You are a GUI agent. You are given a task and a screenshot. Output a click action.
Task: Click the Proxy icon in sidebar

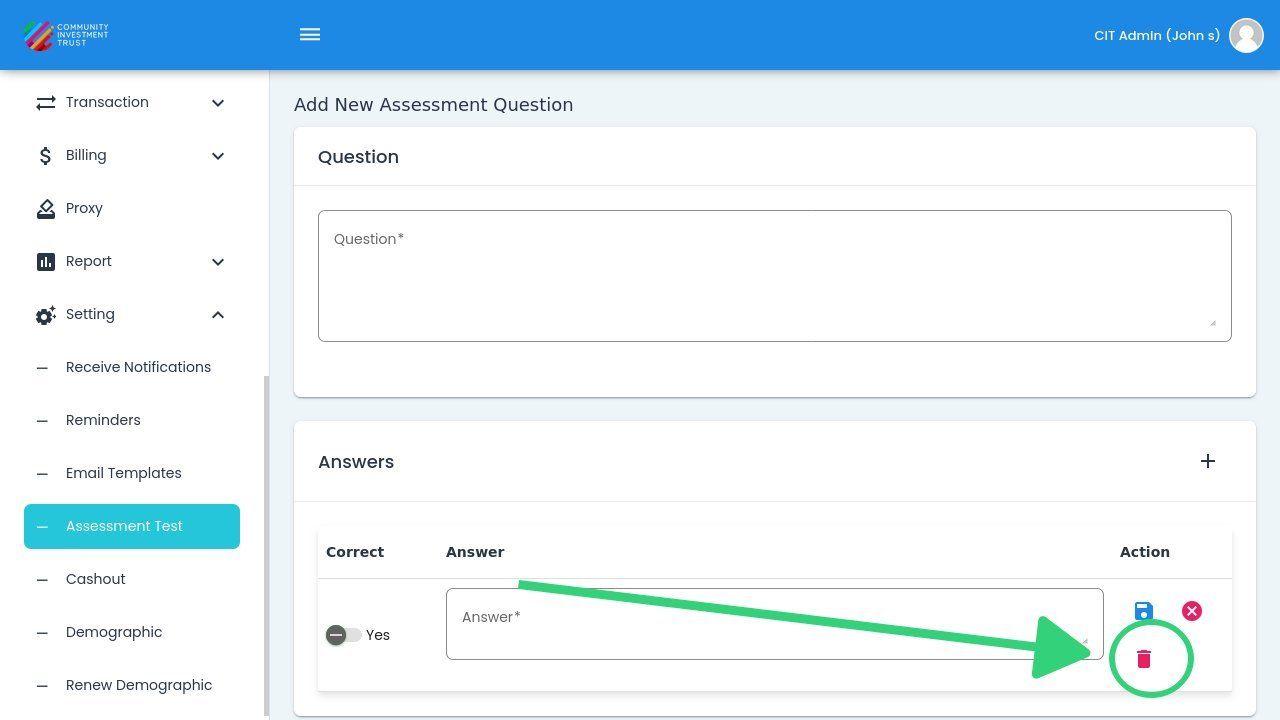[x=46, y=208]
